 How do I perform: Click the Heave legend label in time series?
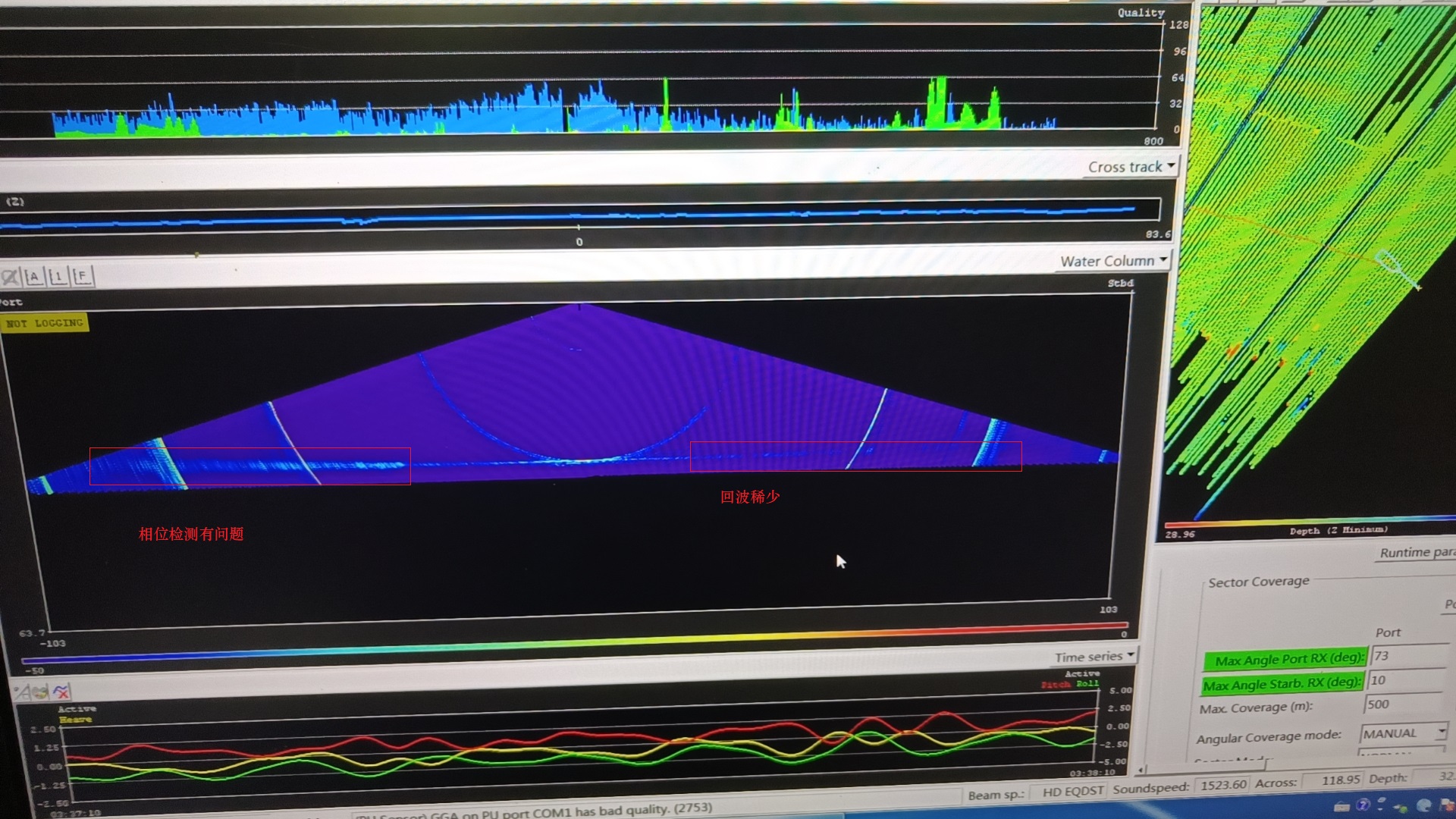coord(75,719)
